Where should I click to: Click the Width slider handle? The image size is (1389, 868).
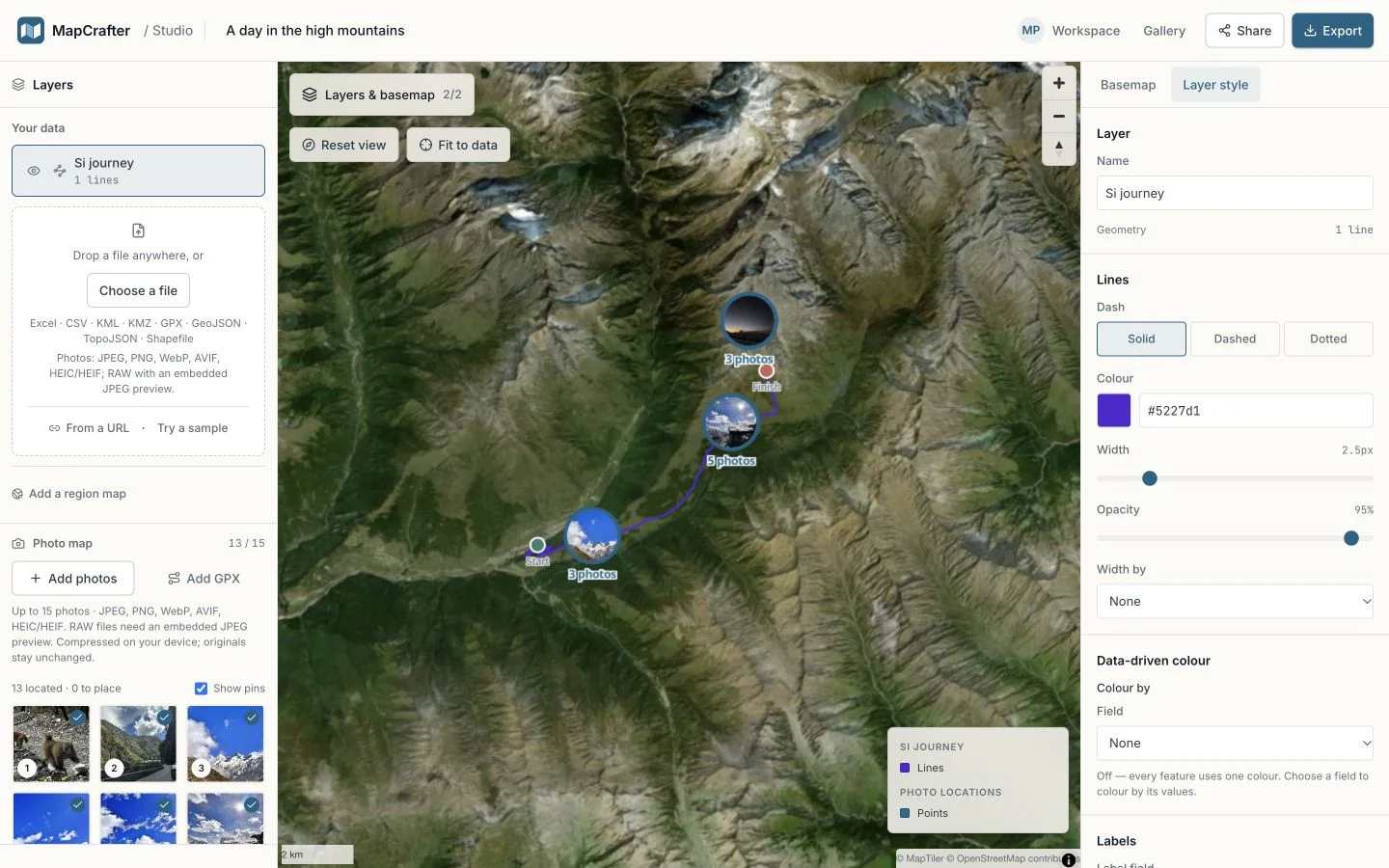point(1150,478)
